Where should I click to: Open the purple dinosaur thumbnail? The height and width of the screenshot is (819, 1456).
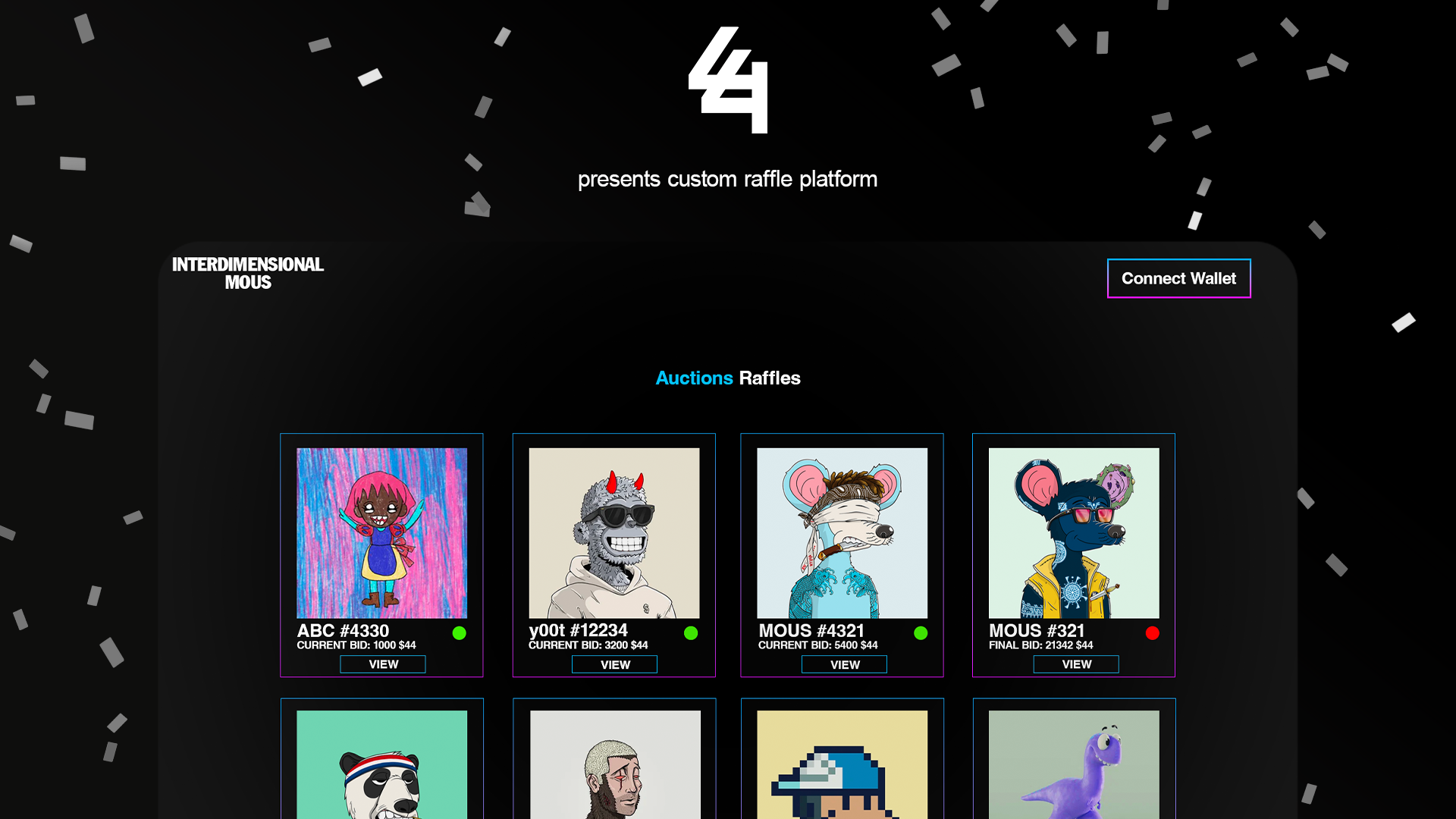point(1074,764)
